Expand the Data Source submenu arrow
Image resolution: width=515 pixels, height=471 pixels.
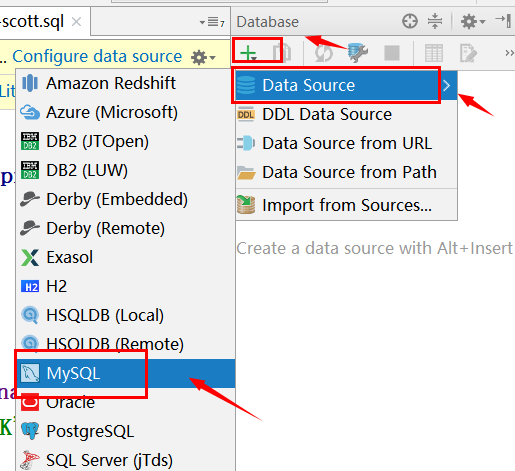click(x=447, y=86)
